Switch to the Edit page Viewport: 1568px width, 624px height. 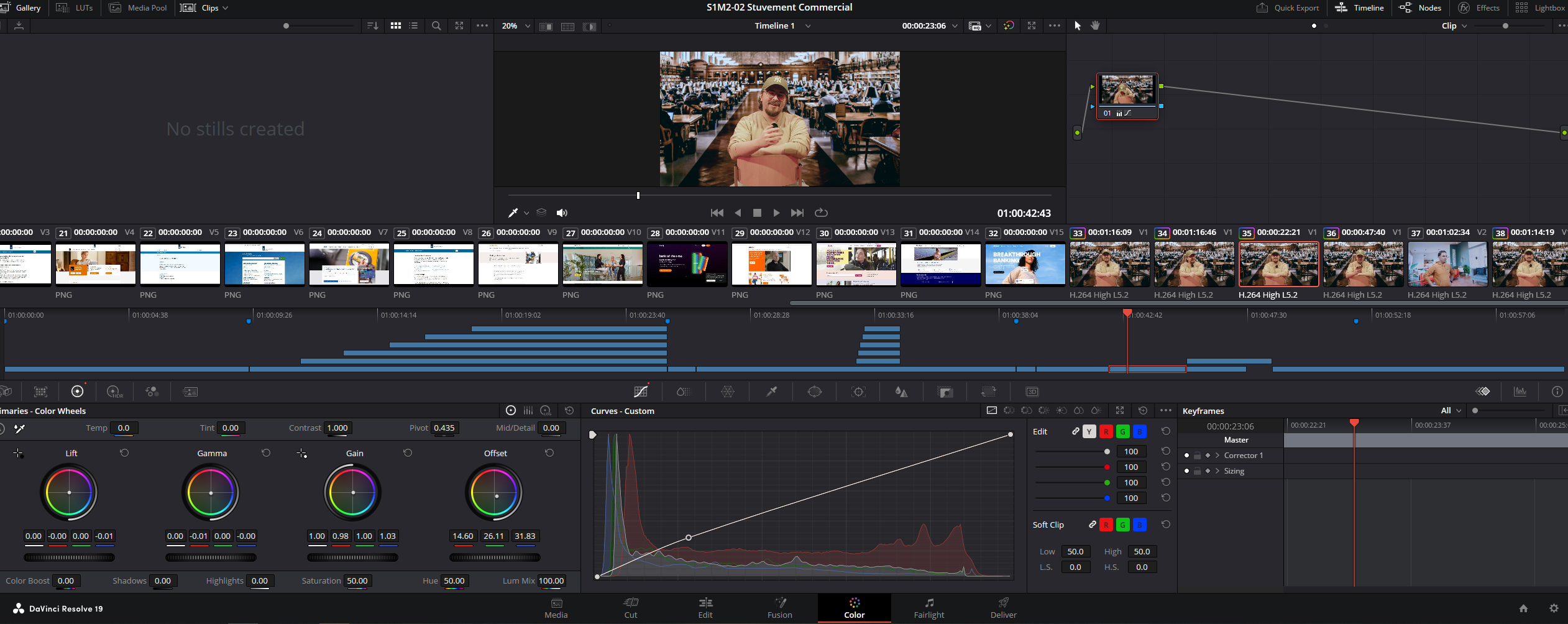click(x=705, y=608)
